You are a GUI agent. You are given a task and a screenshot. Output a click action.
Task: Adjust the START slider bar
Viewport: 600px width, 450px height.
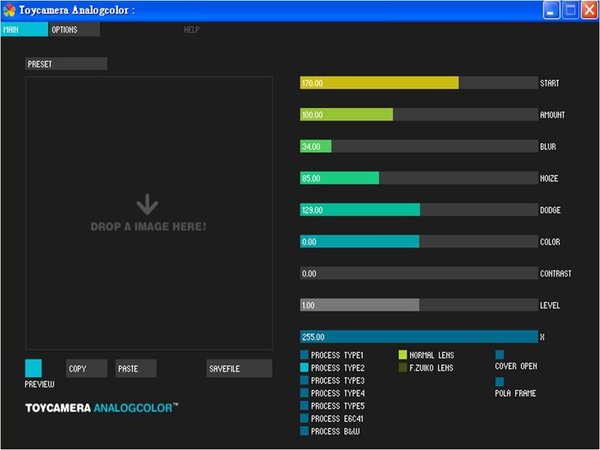pyautogui.click(x=419, y=83)
